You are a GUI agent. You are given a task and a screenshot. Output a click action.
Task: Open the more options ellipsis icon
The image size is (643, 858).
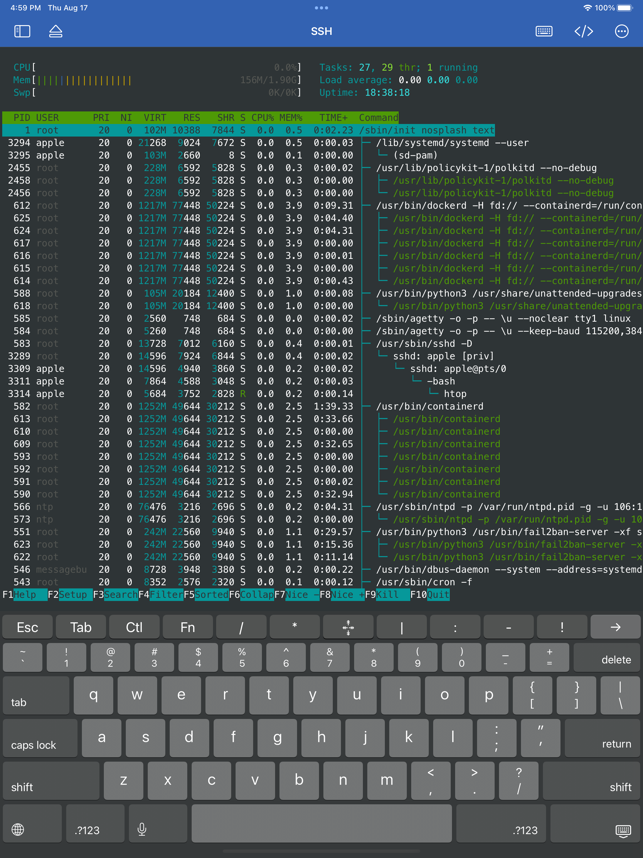pos(622,31)
